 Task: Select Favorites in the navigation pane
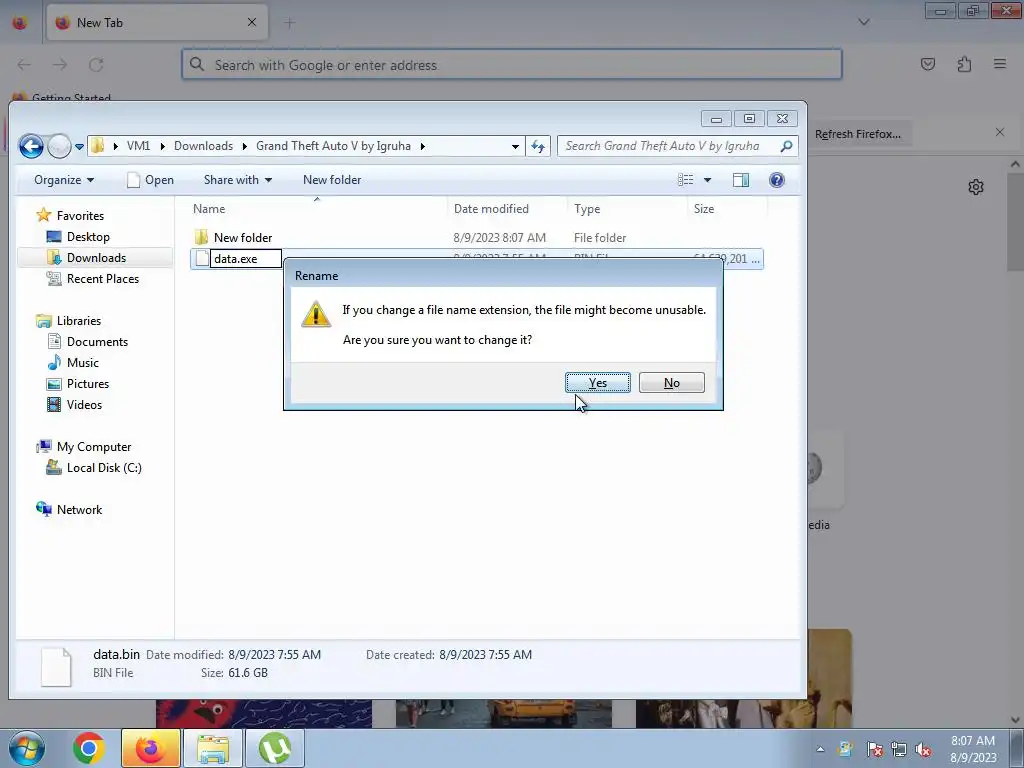(x=80, y=216)
